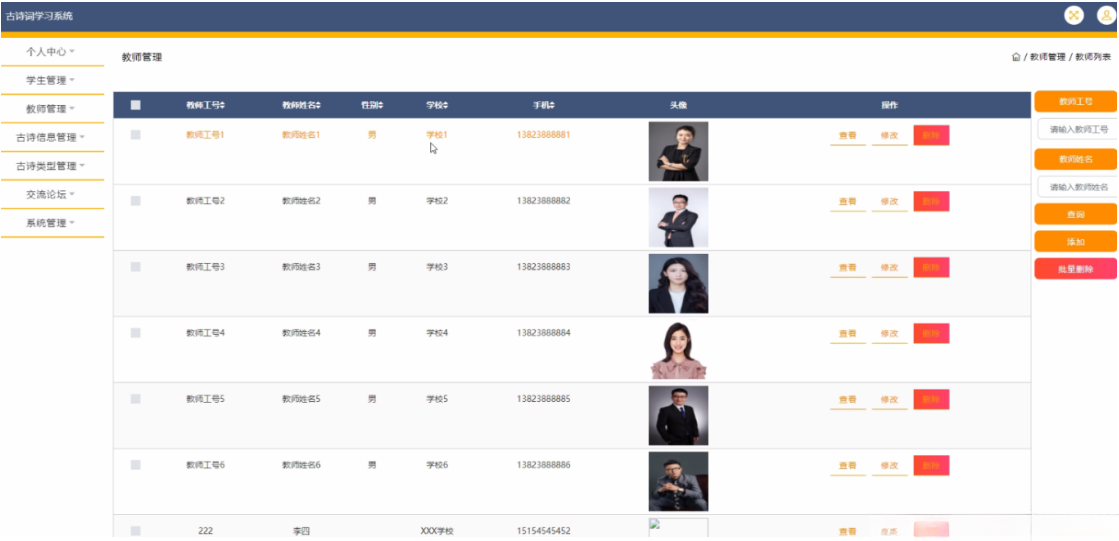Click the orange 查询 search button
The height and width of the screenshot is (541, 1119).
(1075, 214)
